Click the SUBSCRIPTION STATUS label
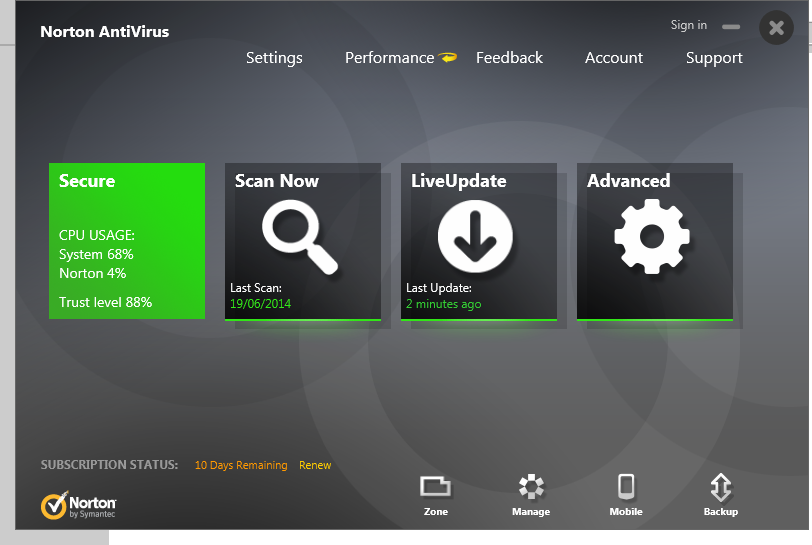Viewport: 812px width, 545px height. tap(109, 465)
